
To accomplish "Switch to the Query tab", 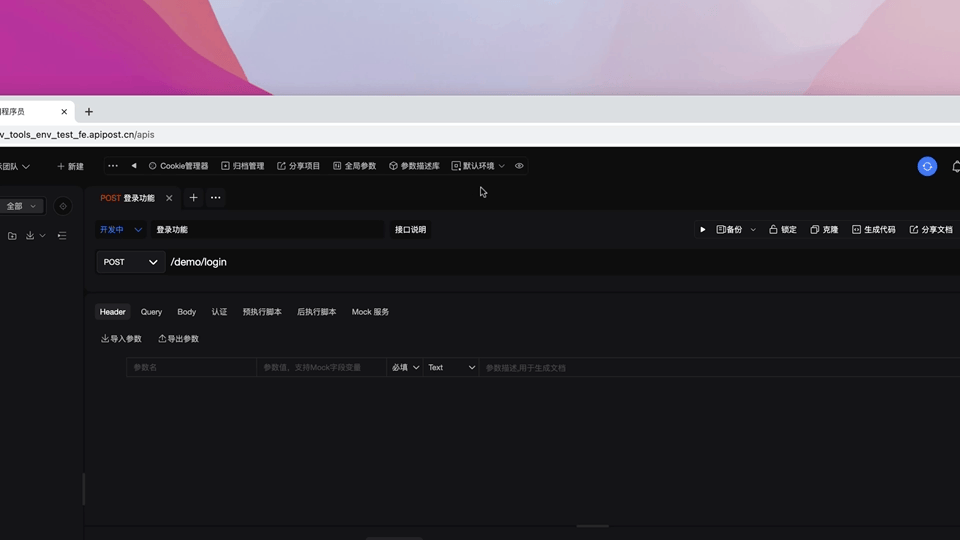I will coord(151,312).
